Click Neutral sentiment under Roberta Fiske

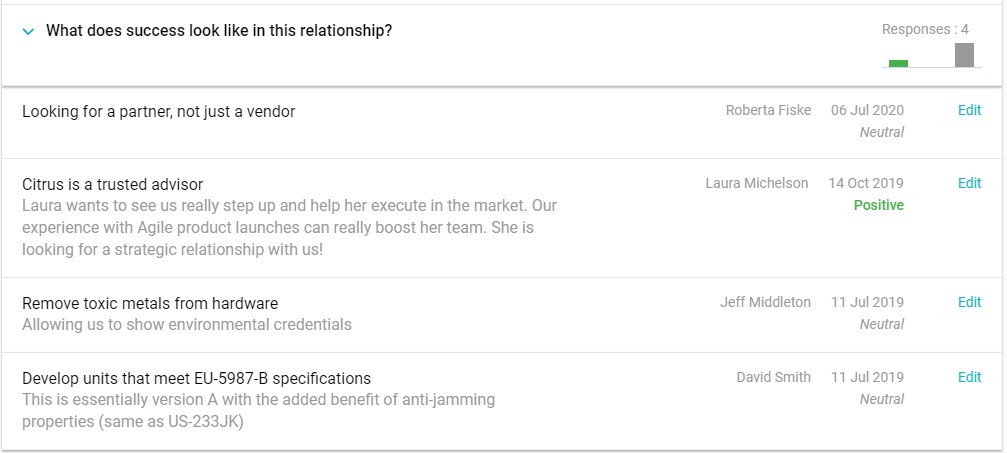pyautogui.click(x=881, y=132)
